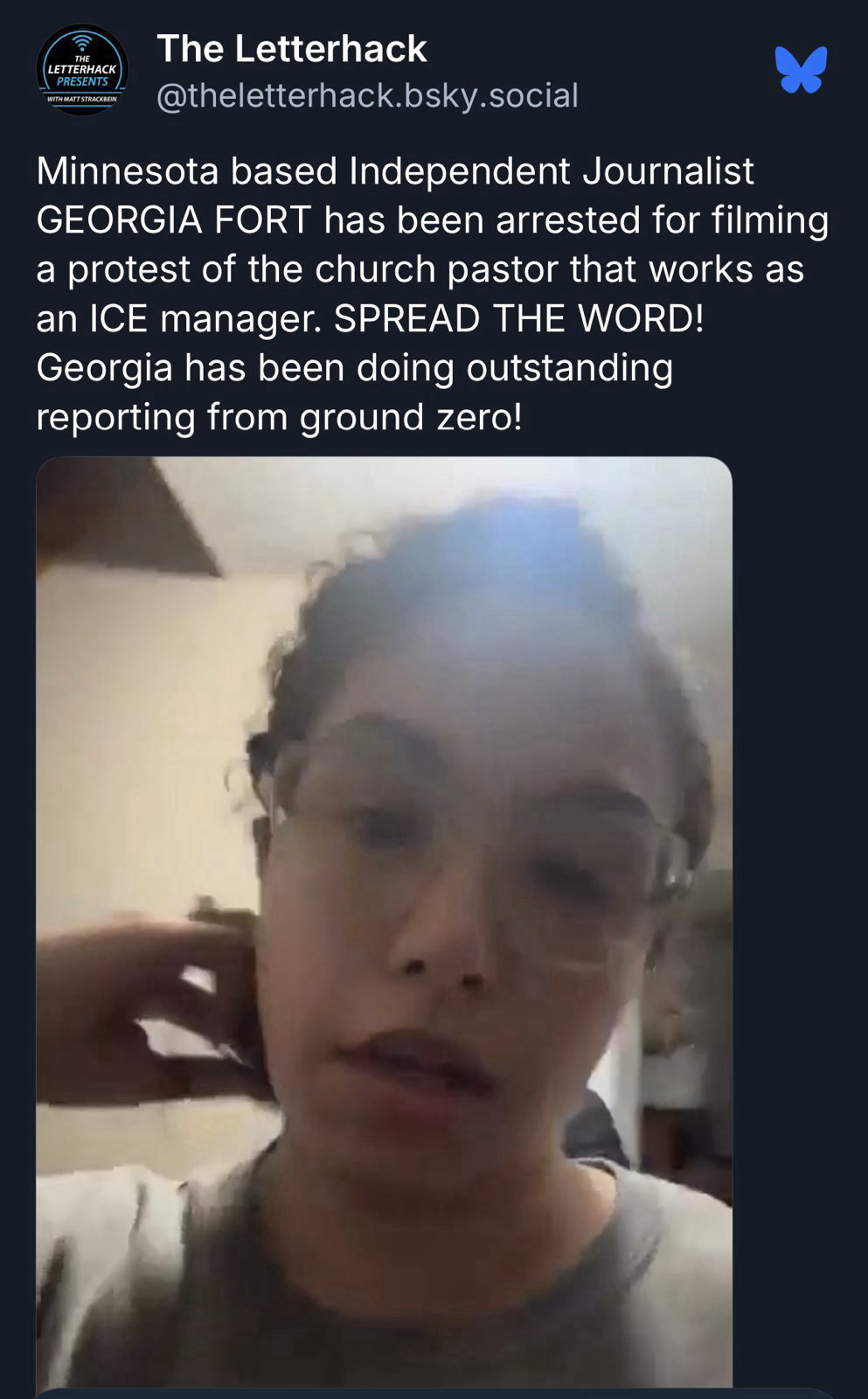Viewport: 868px width, 1399px height.
Task: Open the embedded video thumbnail
Action: click(384, 921)
